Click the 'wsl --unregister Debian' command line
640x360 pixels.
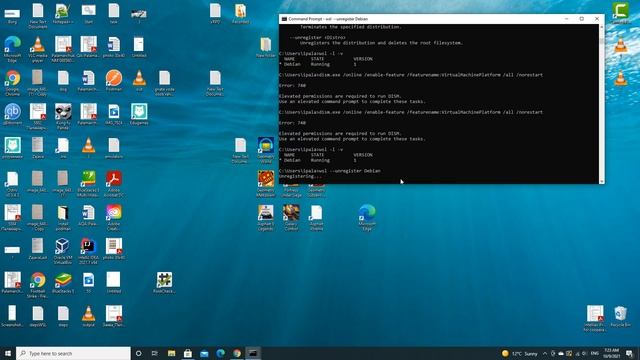tap(330, 171)
